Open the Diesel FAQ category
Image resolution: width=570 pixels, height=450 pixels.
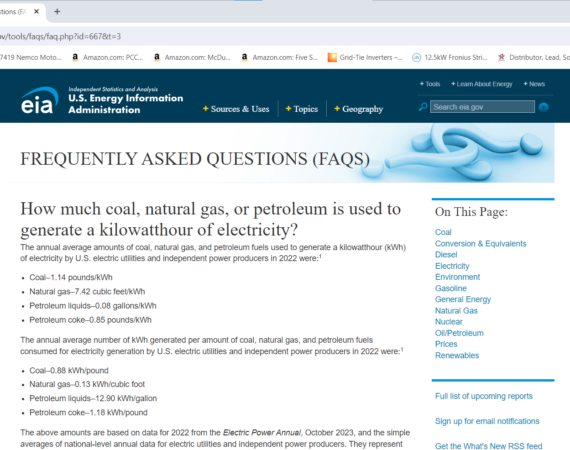pyautogui.click(x=446, y=254)
